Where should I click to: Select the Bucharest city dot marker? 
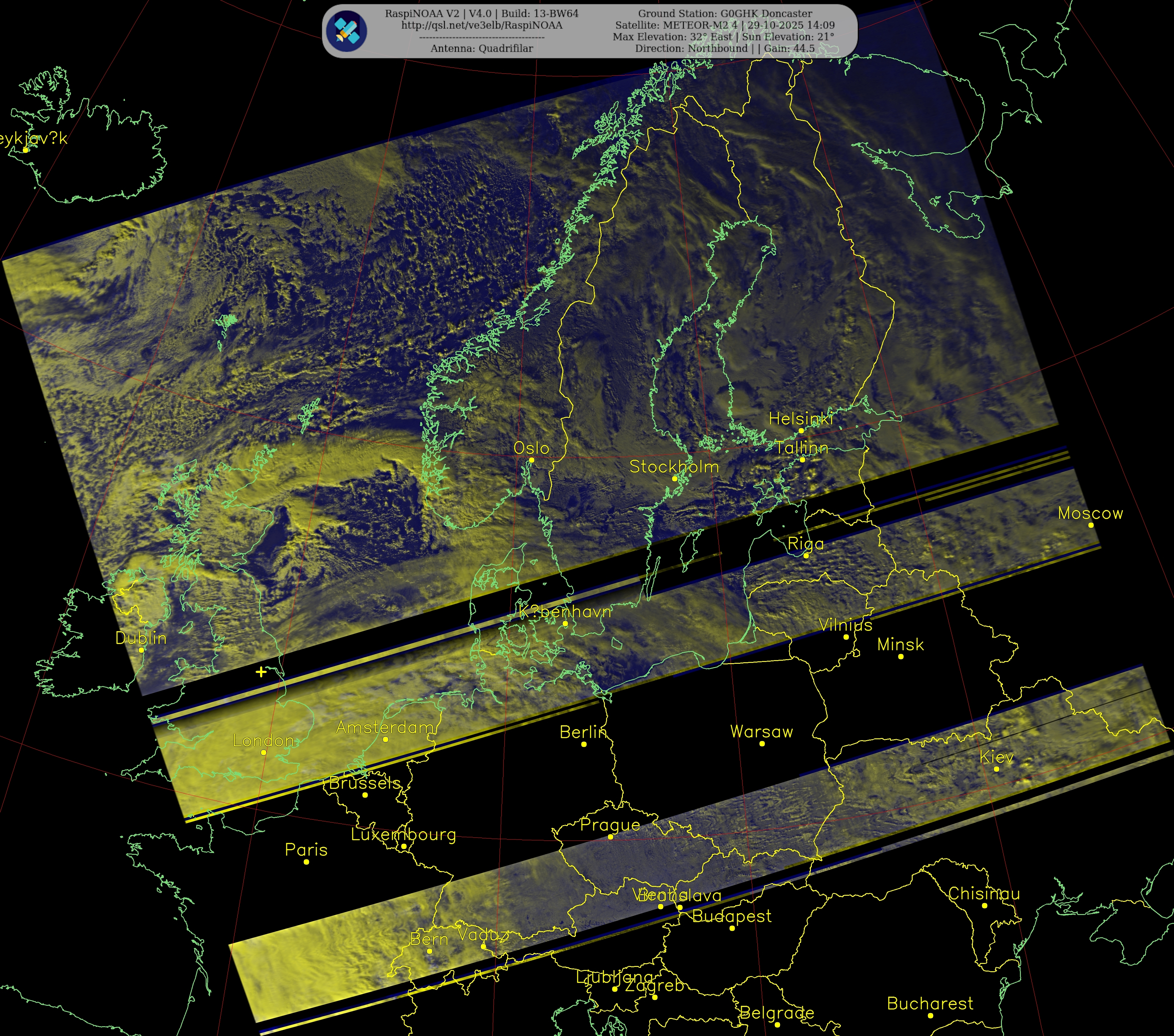[930, 1015]
